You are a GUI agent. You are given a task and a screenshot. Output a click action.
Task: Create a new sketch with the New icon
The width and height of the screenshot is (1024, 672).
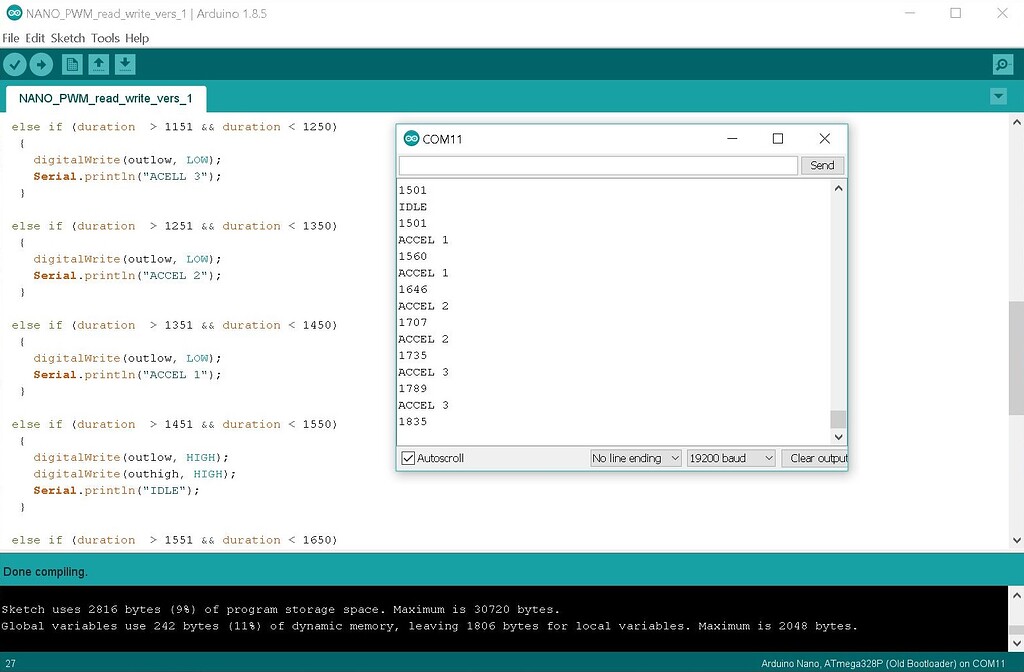(70, 63)
